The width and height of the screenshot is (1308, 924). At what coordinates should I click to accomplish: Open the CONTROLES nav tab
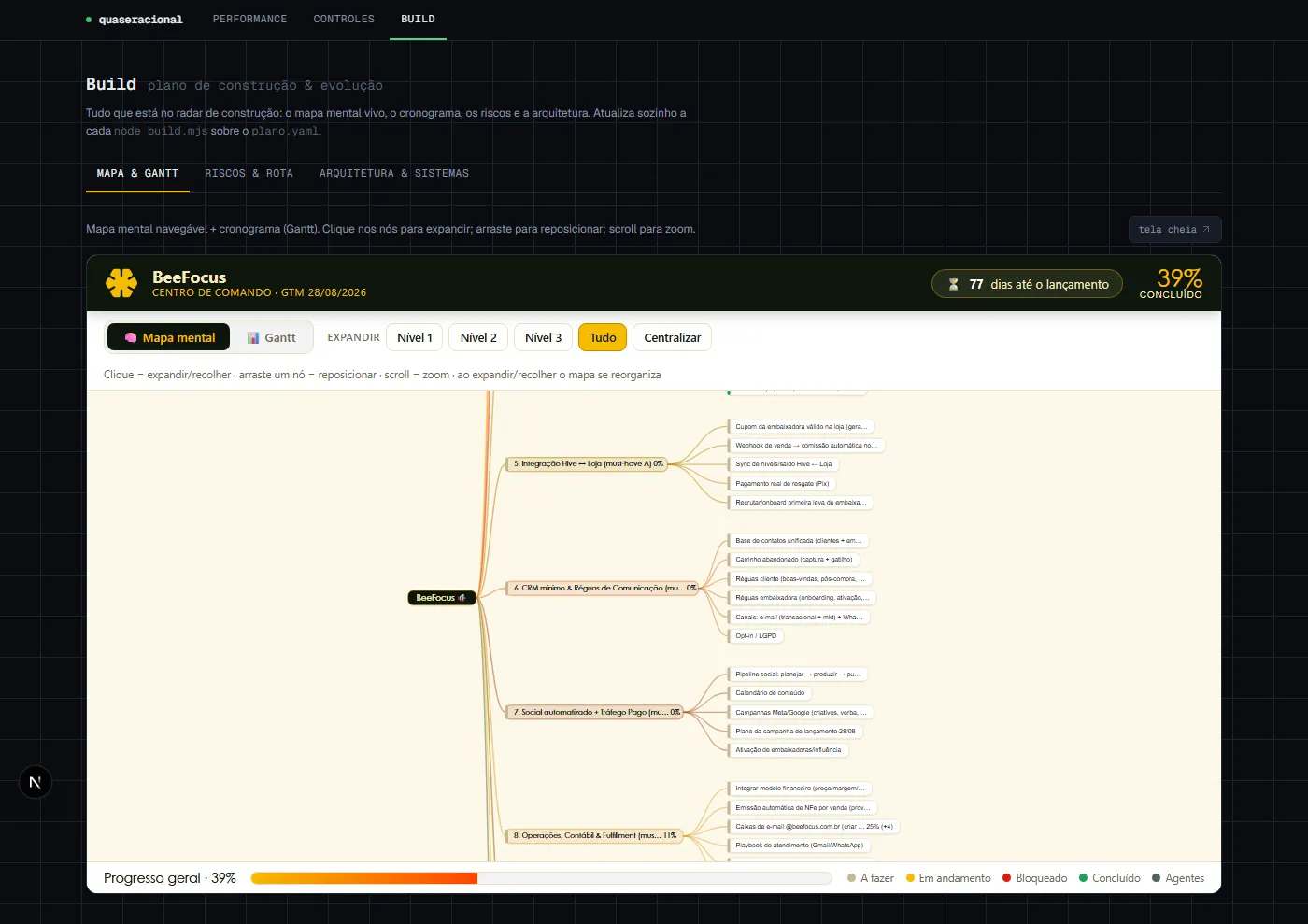click(x=344, y=19)
